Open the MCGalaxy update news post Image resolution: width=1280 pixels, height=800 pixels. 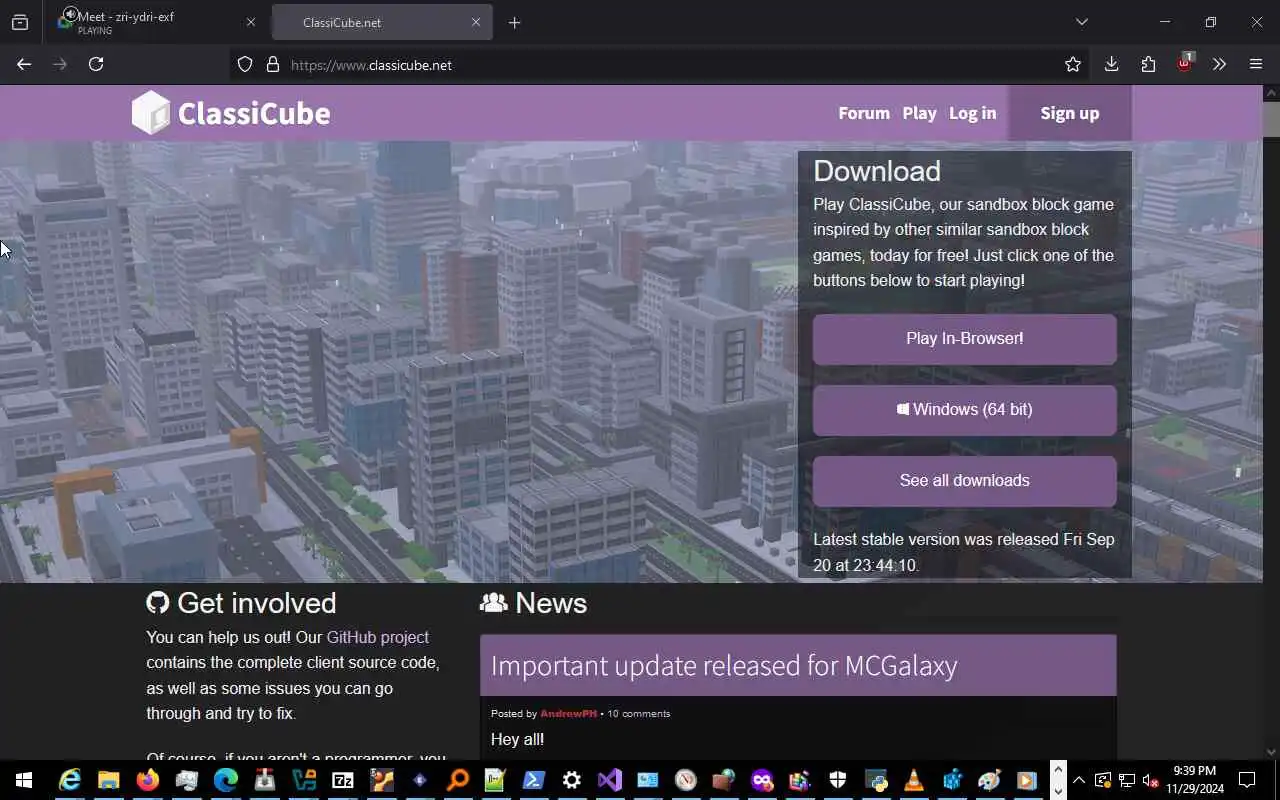tap(724, 665)
